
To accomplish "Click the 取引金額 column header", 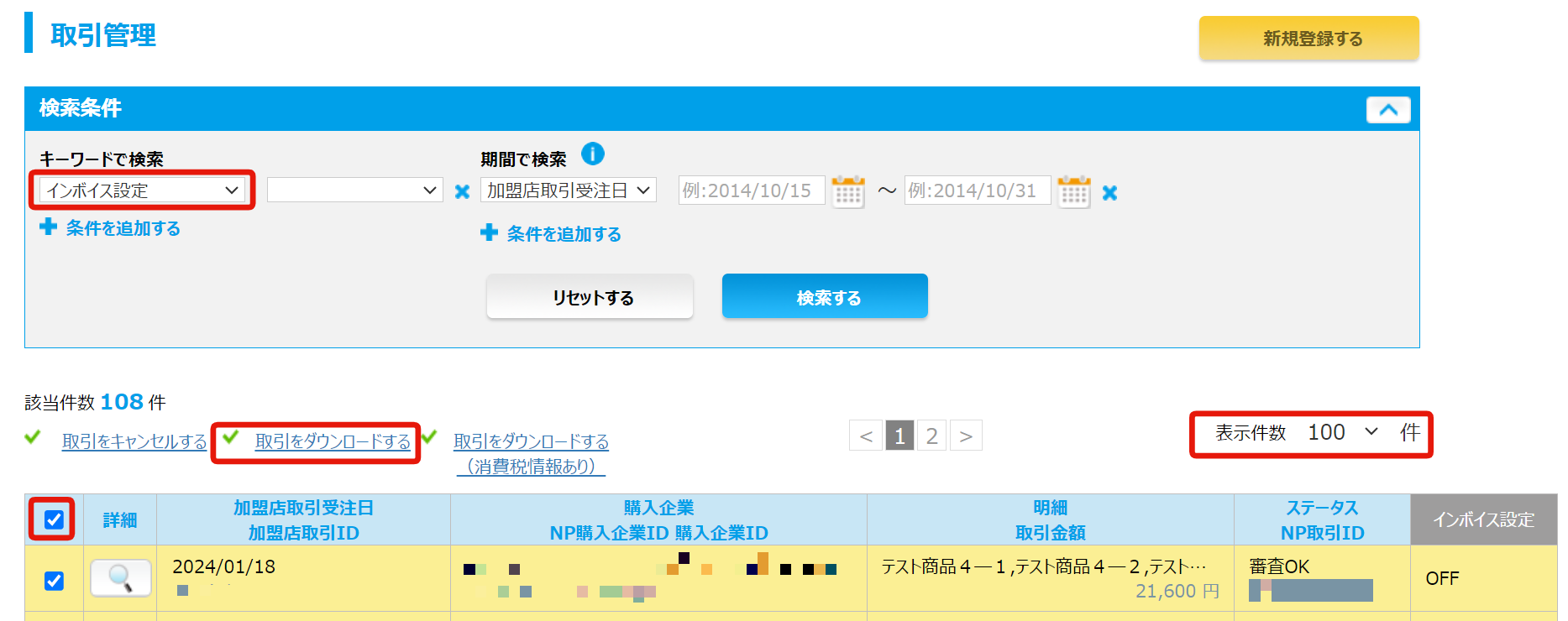I will (x=1050, y=533).
